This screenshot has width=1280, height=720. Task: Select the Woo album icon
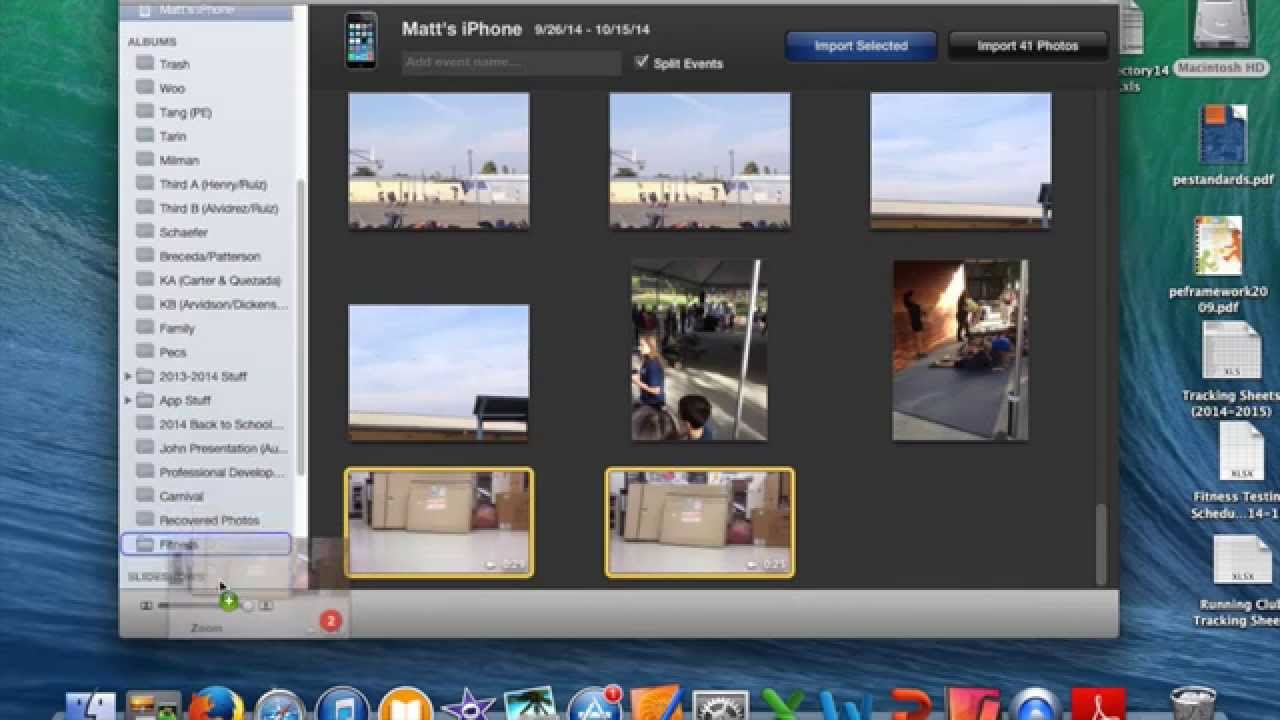point(145,88)
